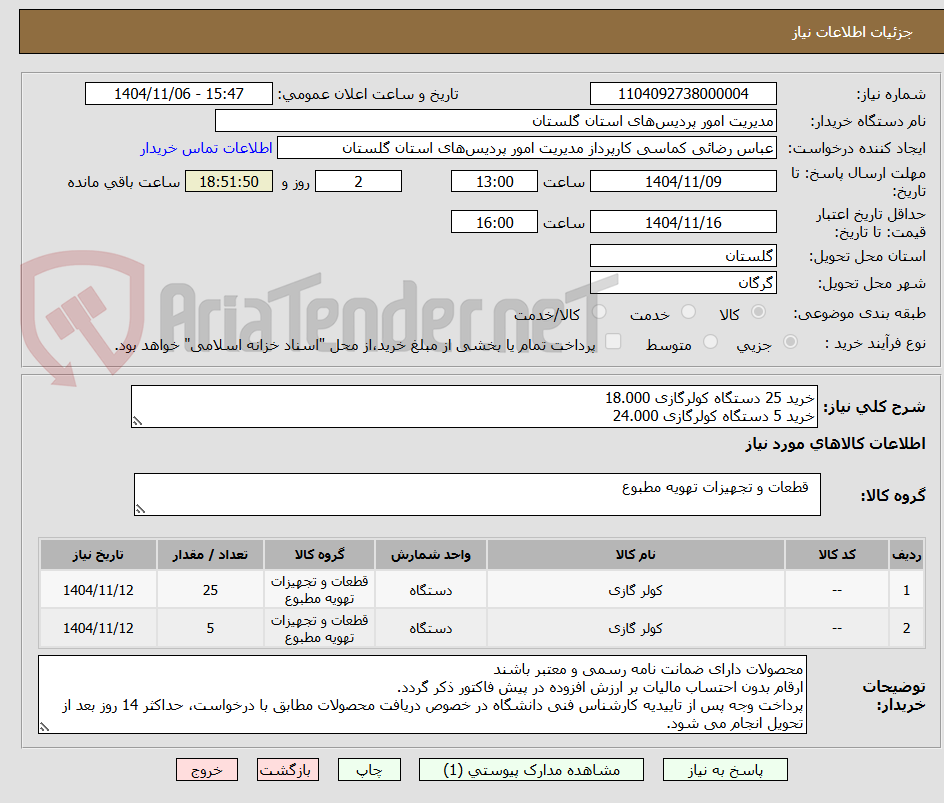Click date 1404/11/12 in row 2
This screenshot has width=944, height=803.
pos(98,628)
